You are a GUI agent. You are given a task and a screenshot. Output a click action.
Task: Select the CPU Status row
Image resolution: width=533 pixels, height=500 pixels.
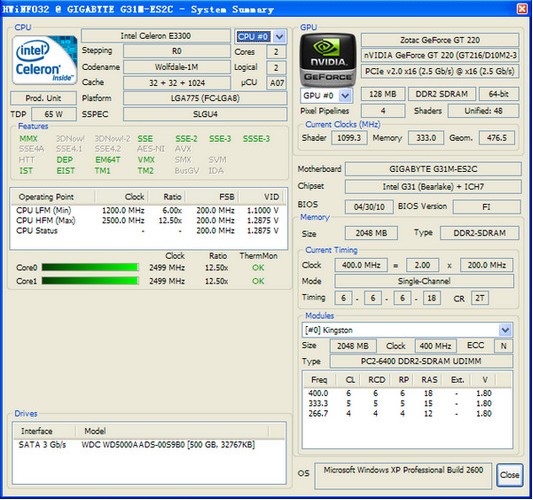pos(148,231)
